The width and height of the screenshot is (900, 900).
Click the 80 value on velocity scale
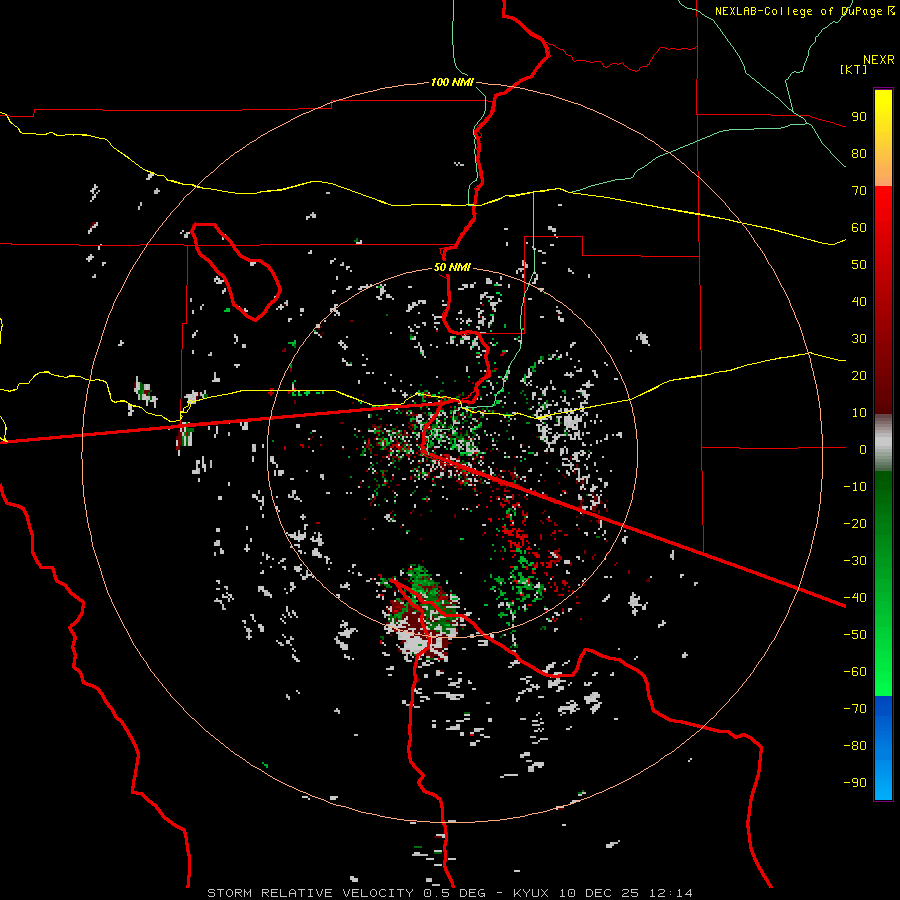tap(859, 153)
